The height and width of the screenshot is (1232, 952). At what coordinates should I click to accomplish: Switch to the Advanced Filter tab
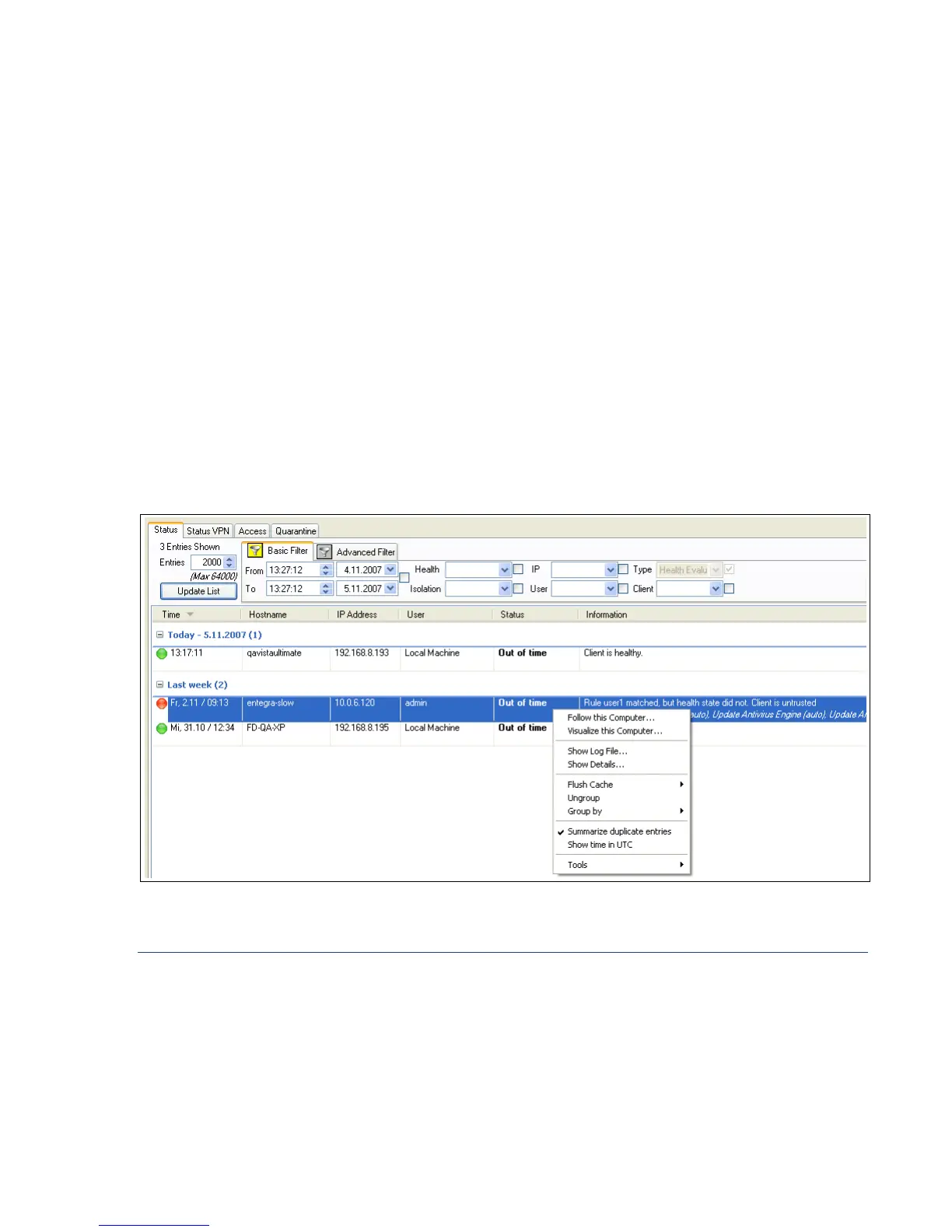coord(356,552)
